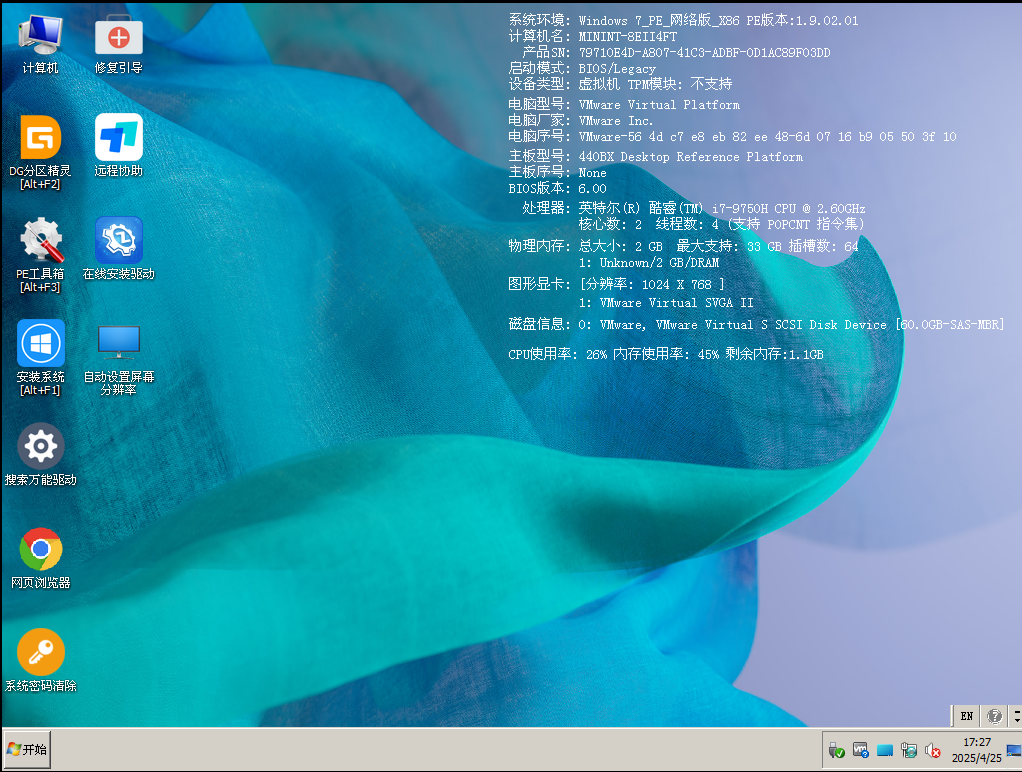Click the BIOS/Legacy boot mode text

617,68
